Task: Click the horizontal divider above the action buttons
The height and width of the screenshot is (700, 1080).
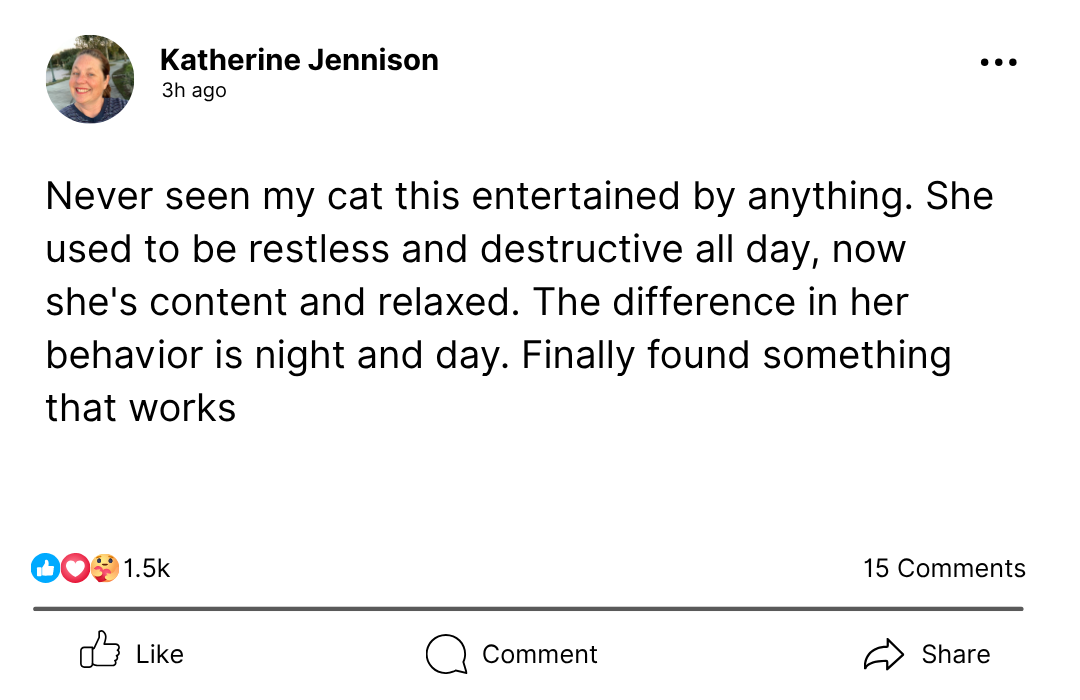Action: (x=528, y=608)
